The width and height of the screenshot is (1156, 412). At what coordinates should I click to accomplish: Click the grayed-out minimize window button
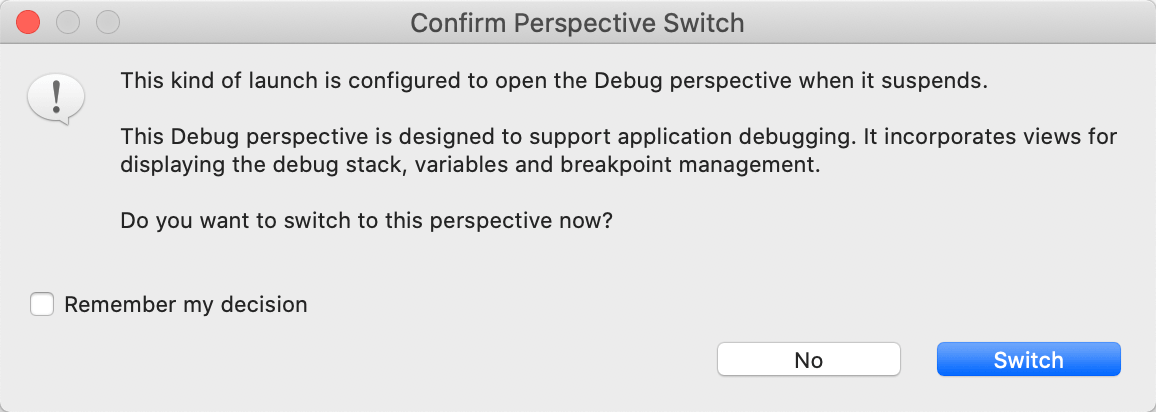[x=68, y=23]
